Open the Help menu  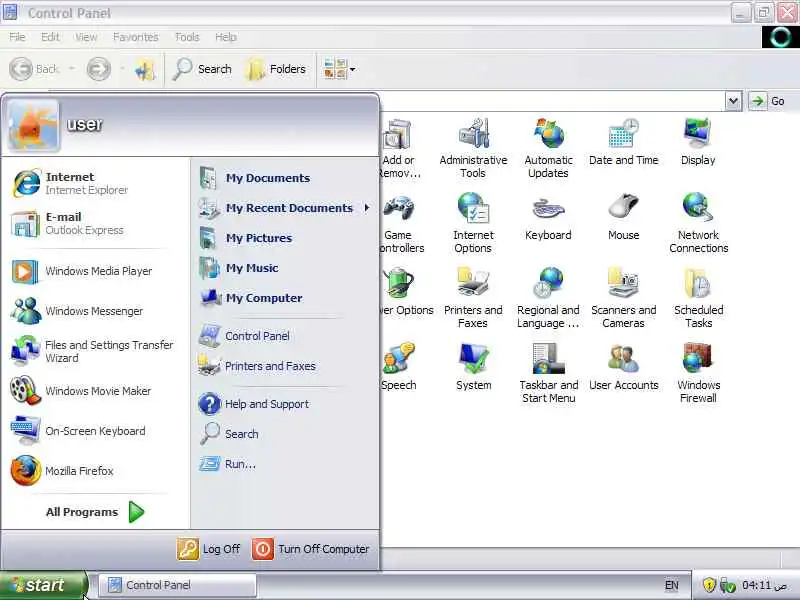click(x=226, y=37)
